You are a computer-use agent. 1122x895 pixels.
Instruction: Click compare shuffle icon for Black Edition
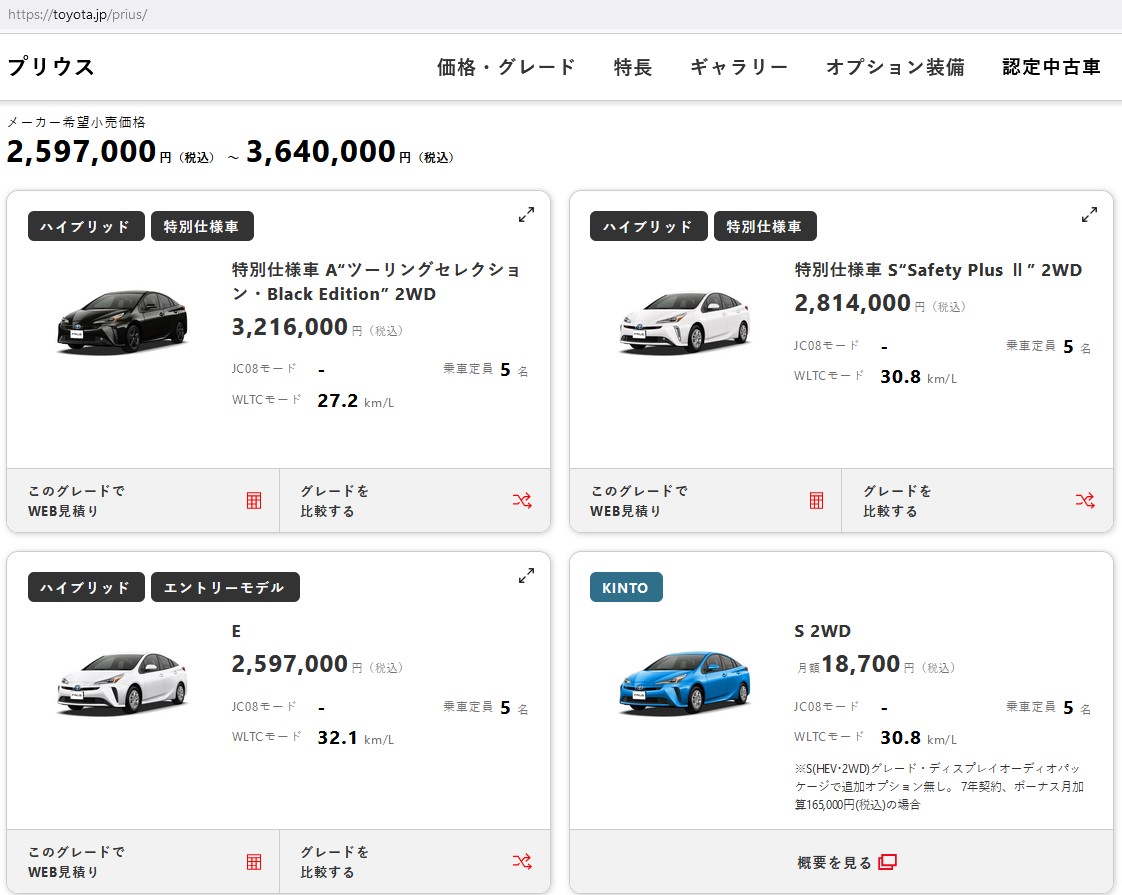point(522,501)
